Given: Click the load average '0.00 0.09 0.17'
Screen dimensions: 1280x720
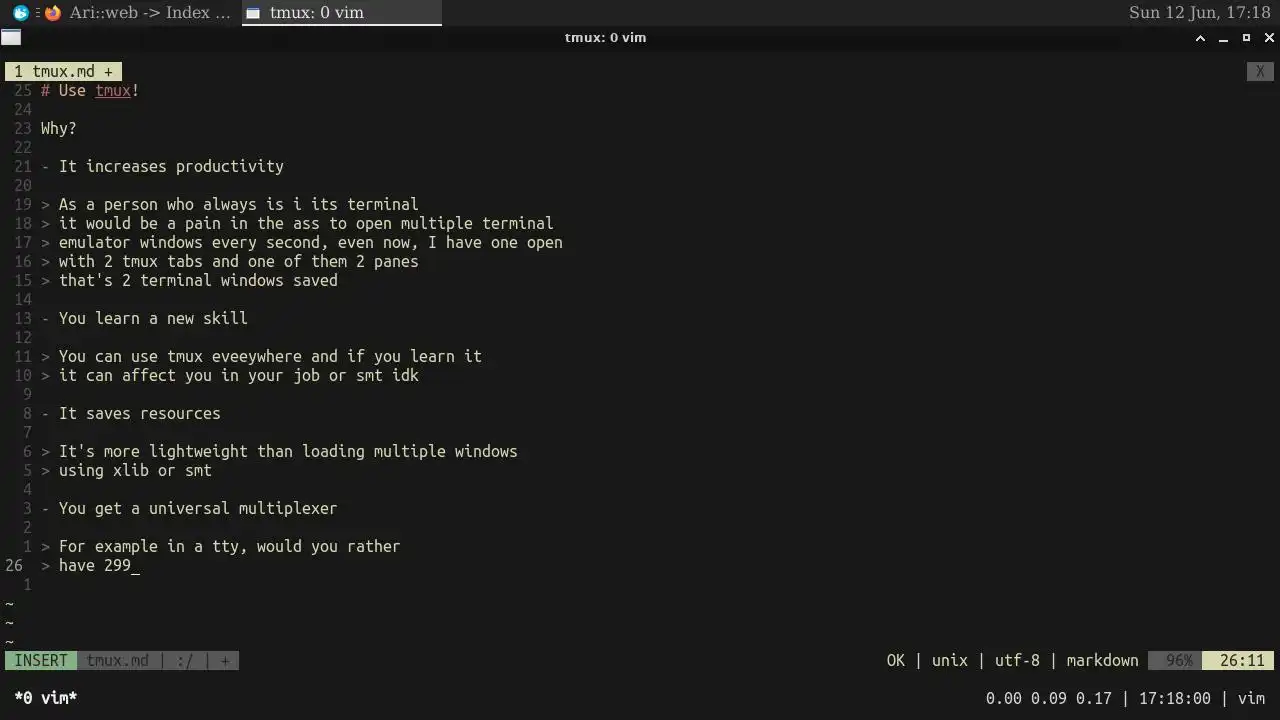Looking at the screenshot, I should coord(1048,698).
